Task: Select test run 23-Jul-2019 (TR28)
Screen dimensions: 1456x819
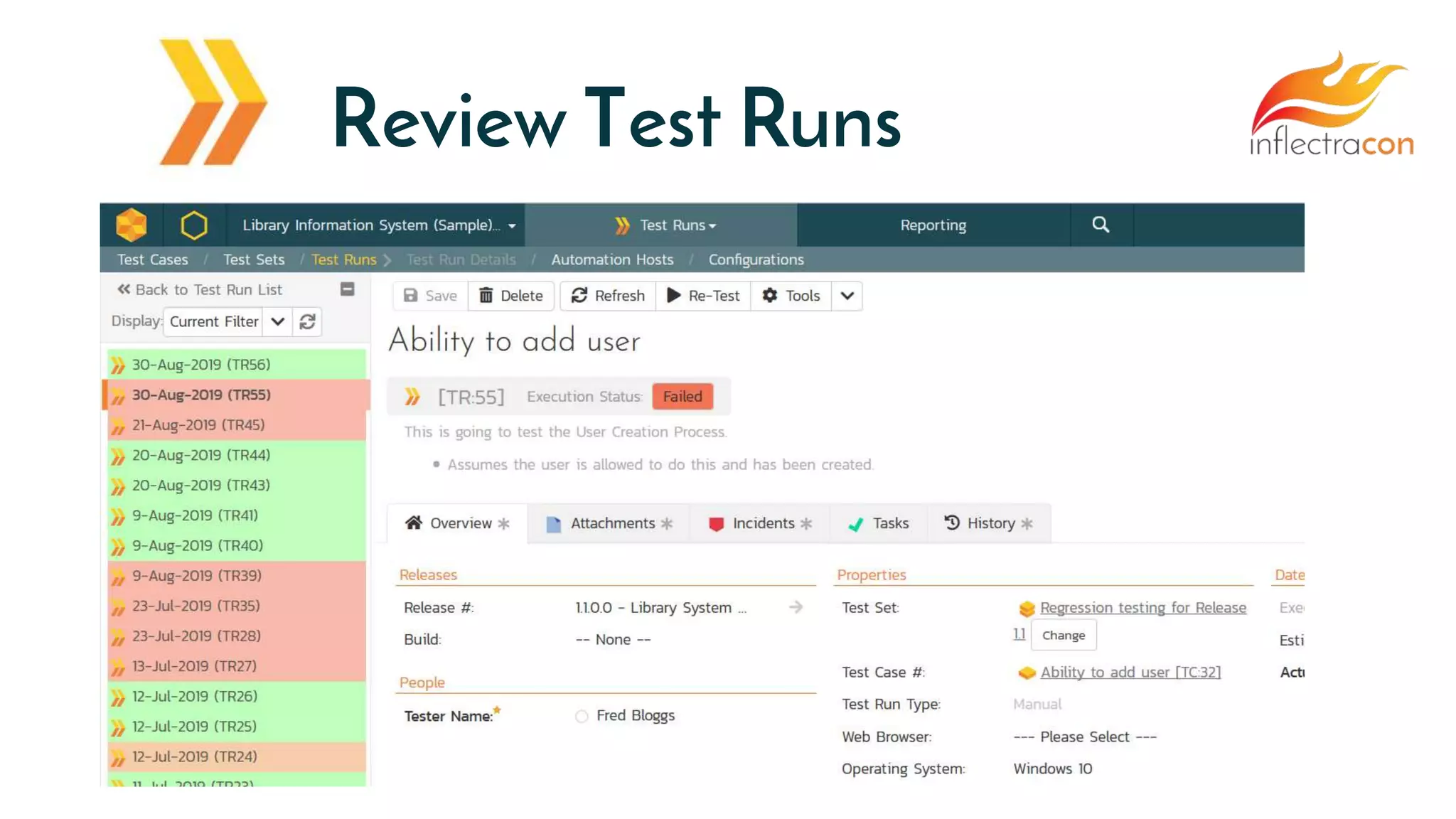Action: pyautogui.click(x=237, y=636)
